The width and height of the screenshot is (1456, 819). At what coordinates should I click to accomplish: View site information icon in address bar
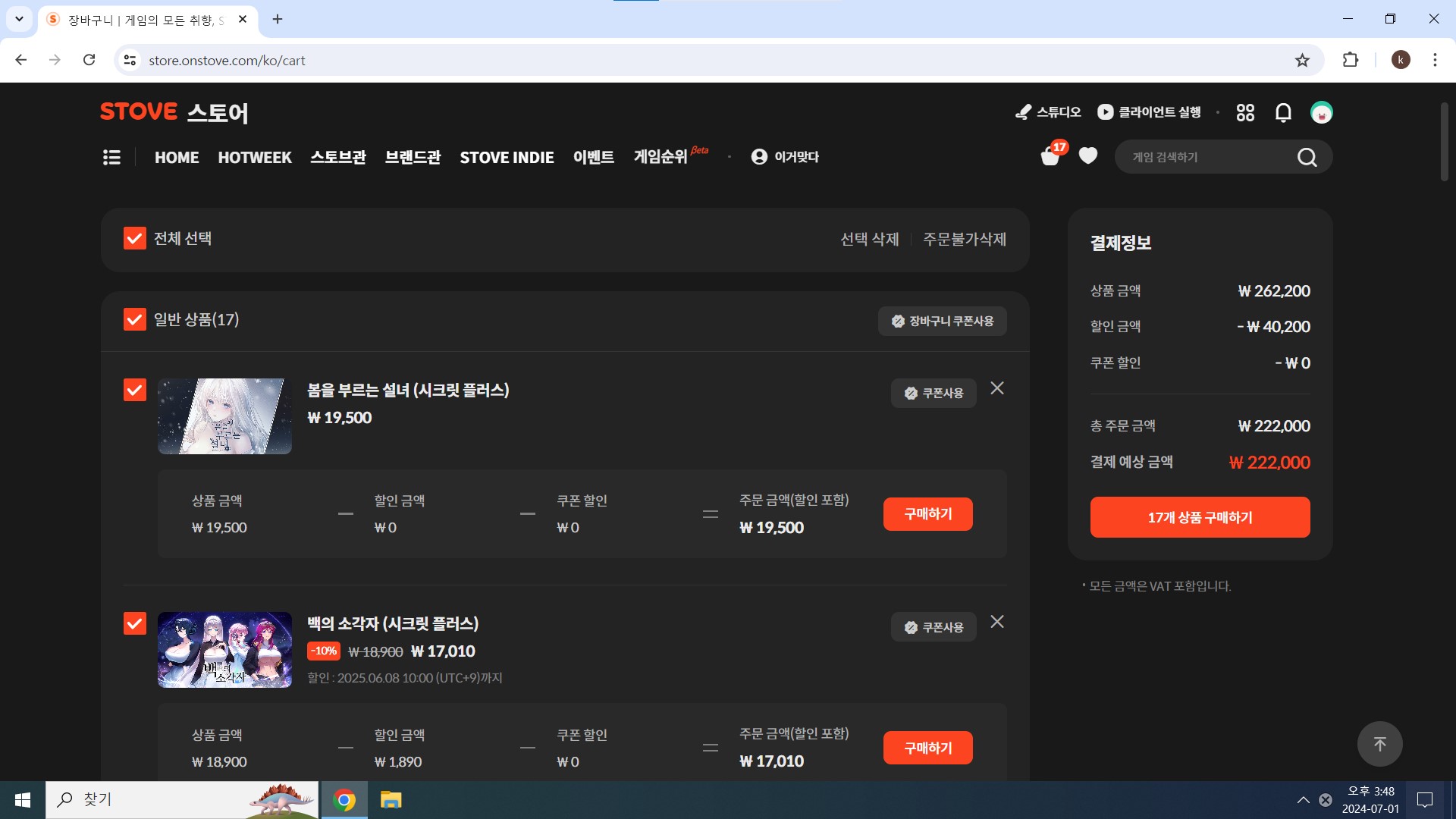[130, 60]
